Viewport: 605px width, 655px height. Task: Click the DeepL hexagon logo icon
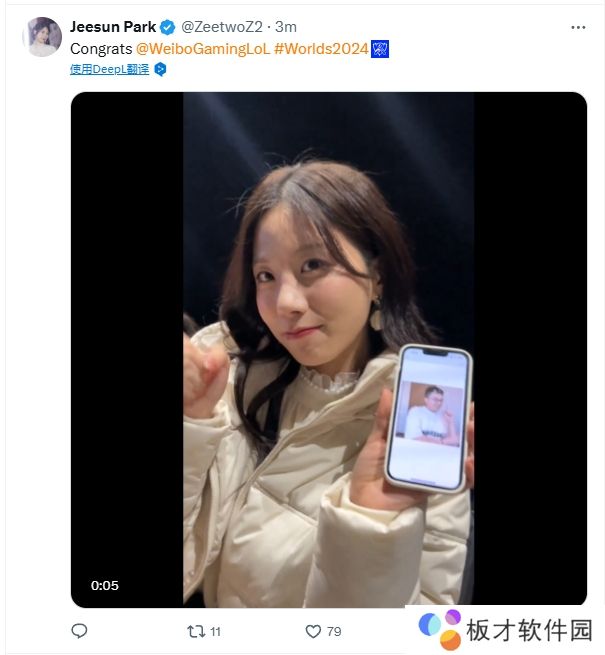pyautogui.click(x=160, y=69)
